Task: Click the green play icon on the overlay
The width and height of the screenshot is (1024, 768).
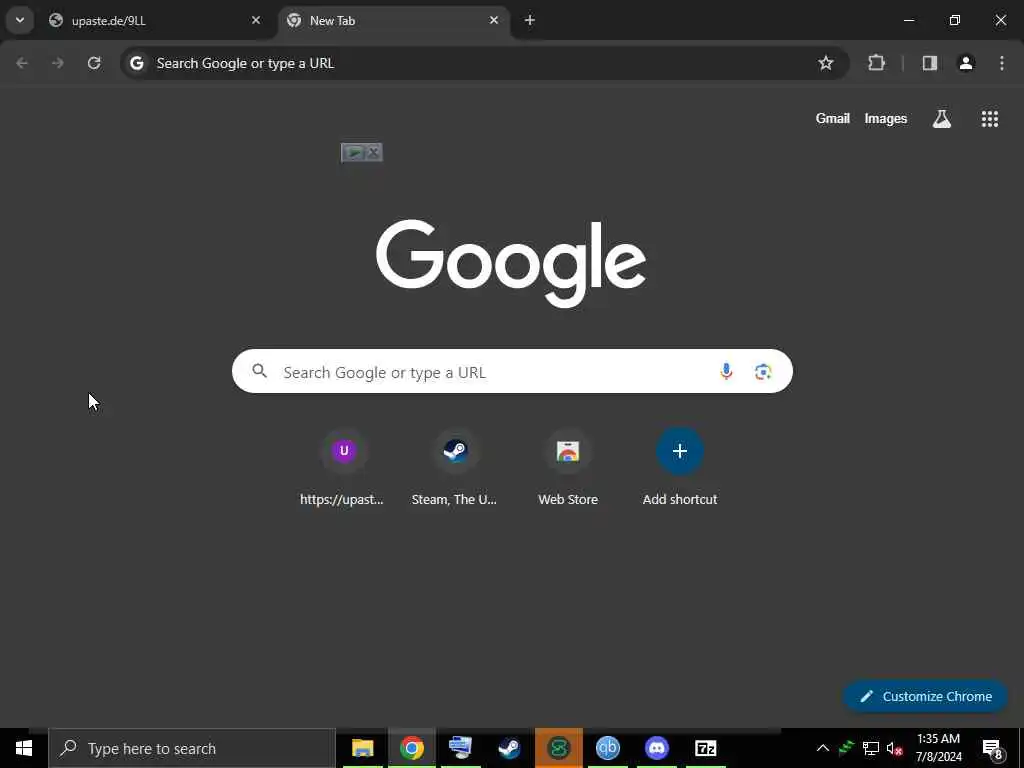Action: [353, 153]
